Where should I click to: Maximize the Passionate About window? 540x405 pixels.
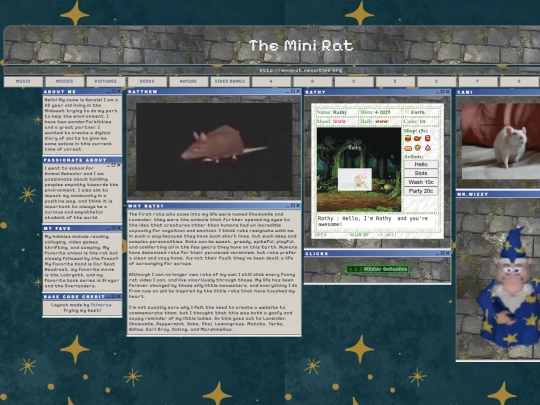(113, 165)
